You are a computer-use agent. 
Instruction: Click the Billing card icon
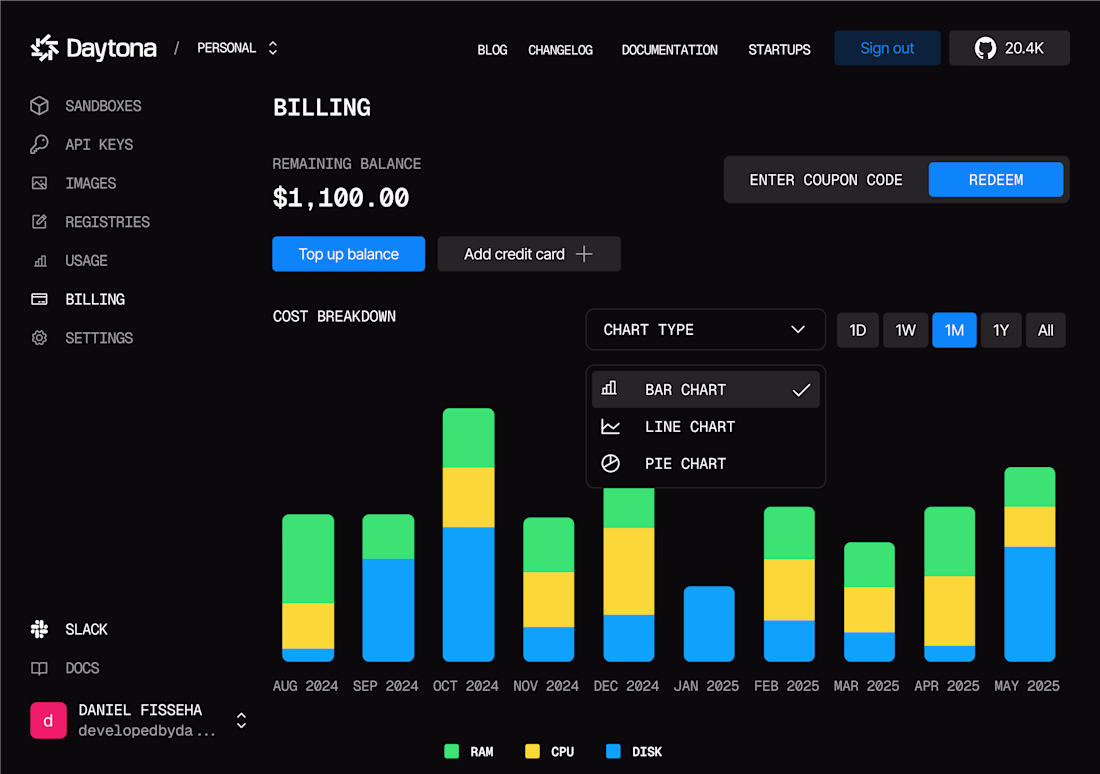39,300
